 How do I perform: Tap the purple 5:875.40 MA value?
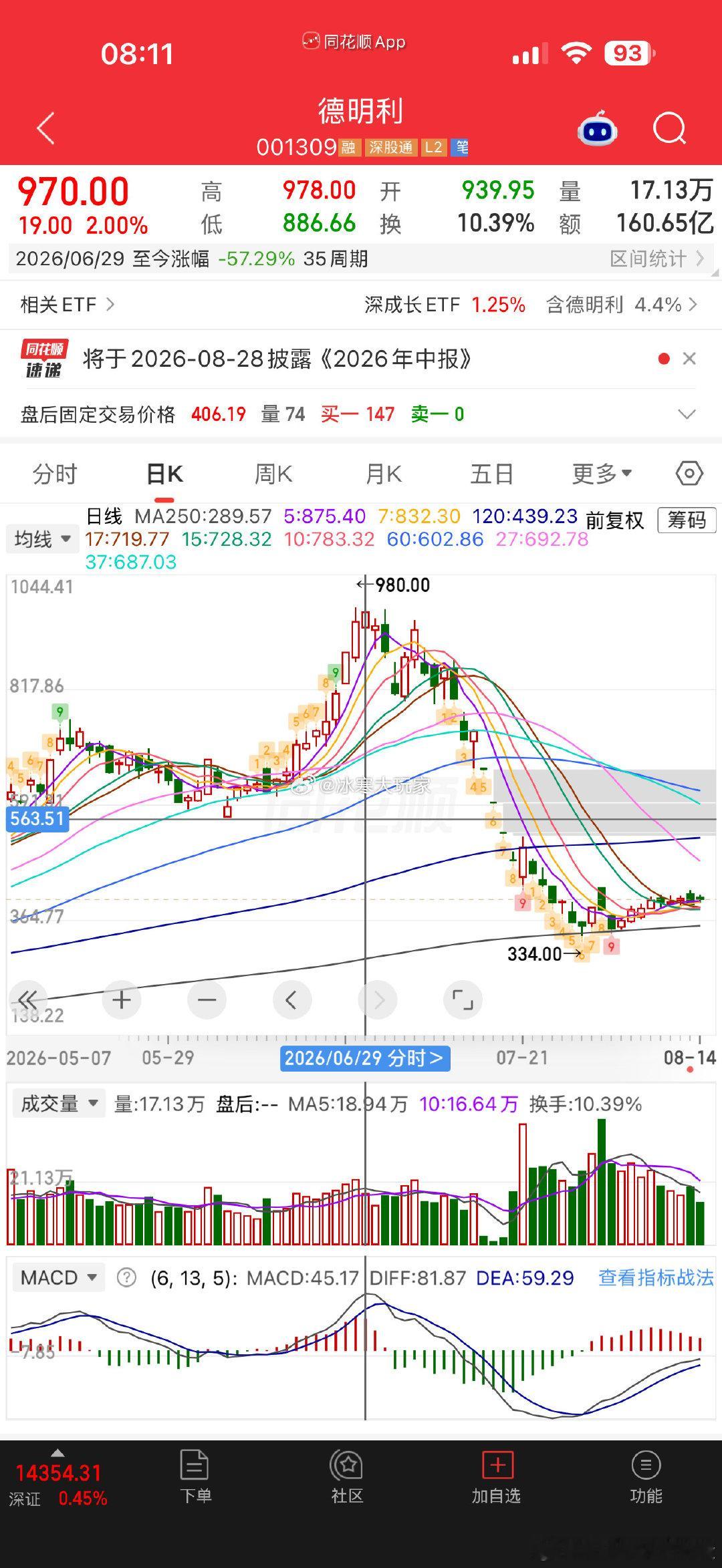point(325,516)
